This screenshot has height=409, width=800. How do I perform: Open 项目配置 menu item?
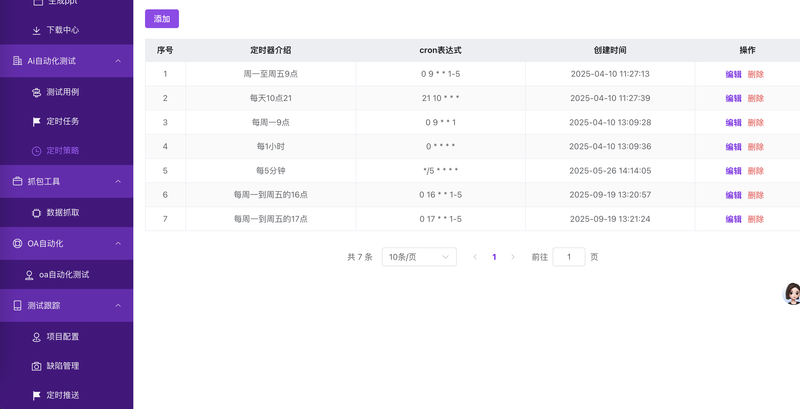point(62,337)
